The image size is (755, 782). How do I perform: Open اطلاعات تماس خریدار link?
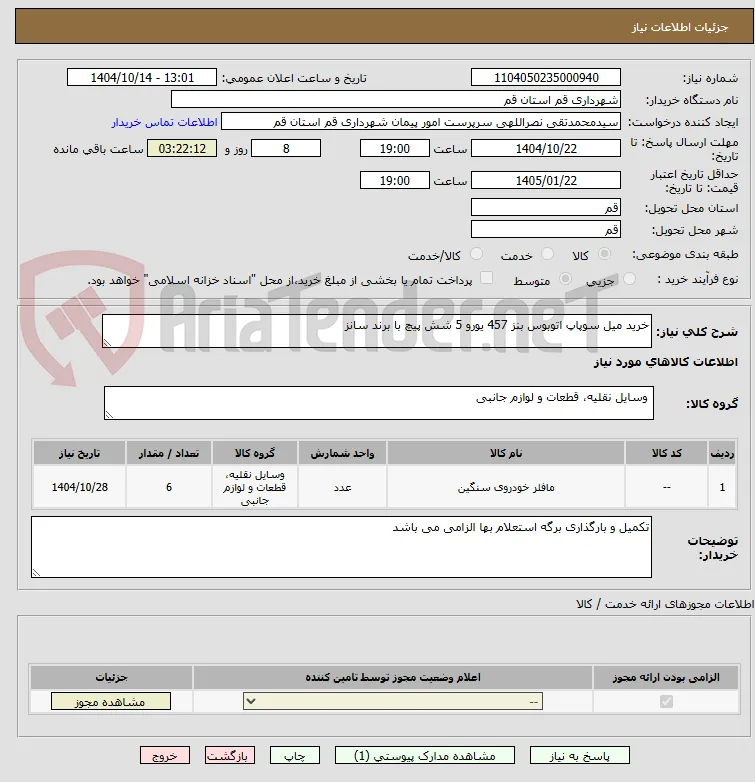click(165, 122)
